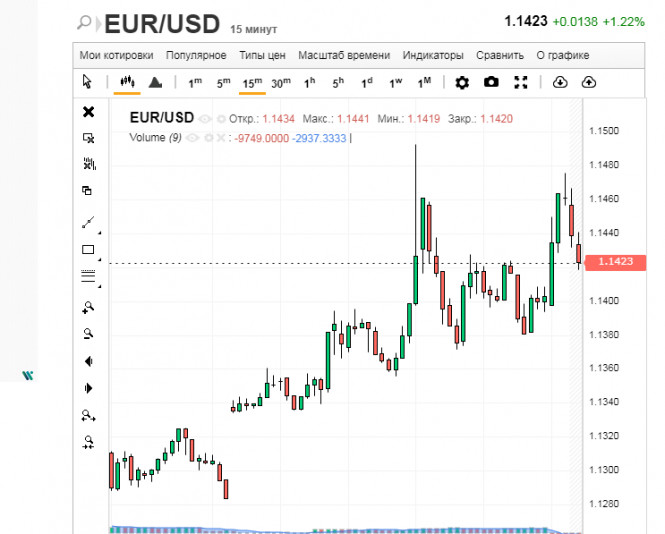Viewport: 665px width, 534px height.
Task: Expand the line tool submenu arrow
Action: point(100,233)
